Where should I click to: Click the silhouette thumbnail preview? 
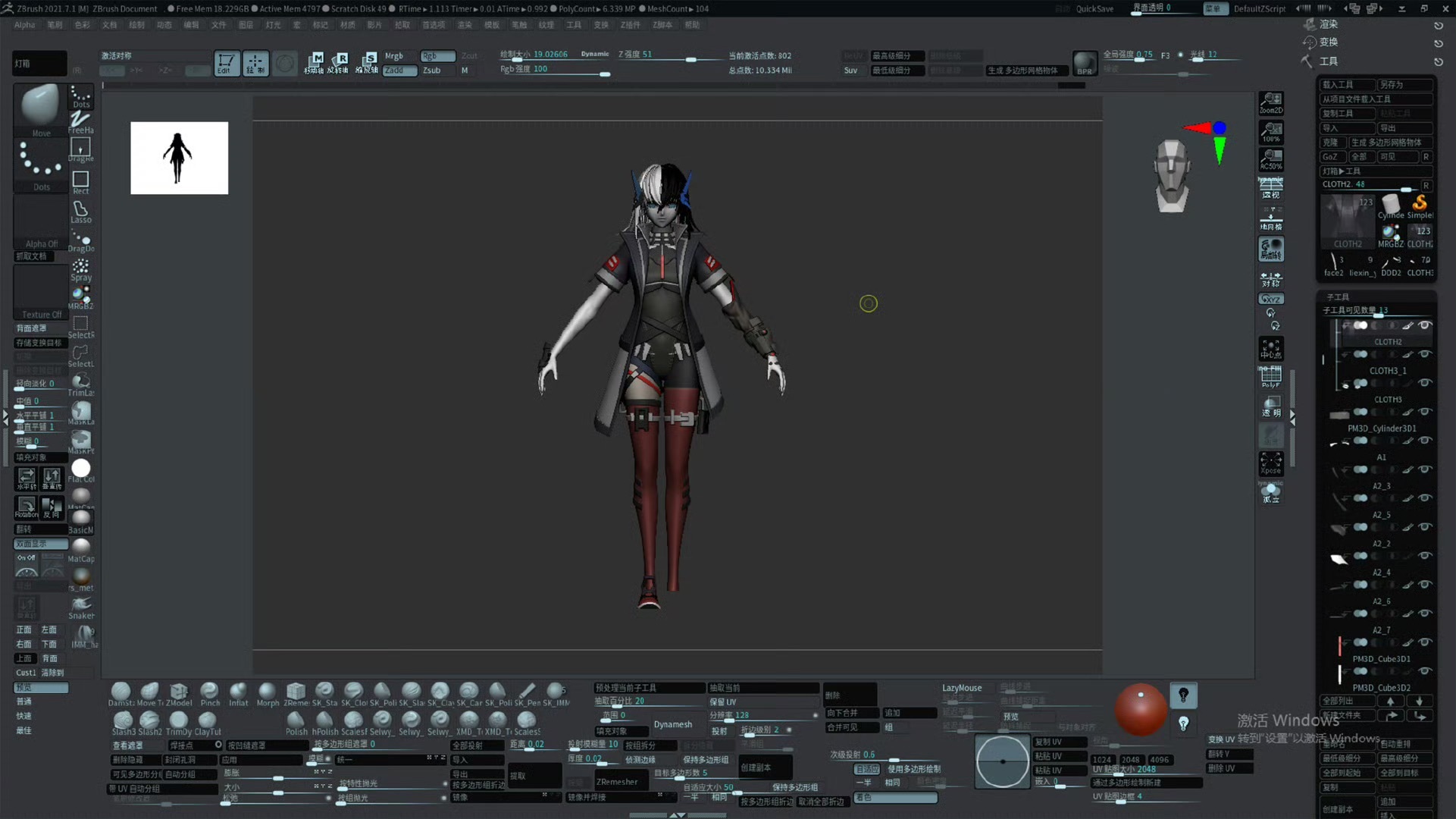pyautogui.click(x=179, y=158)
